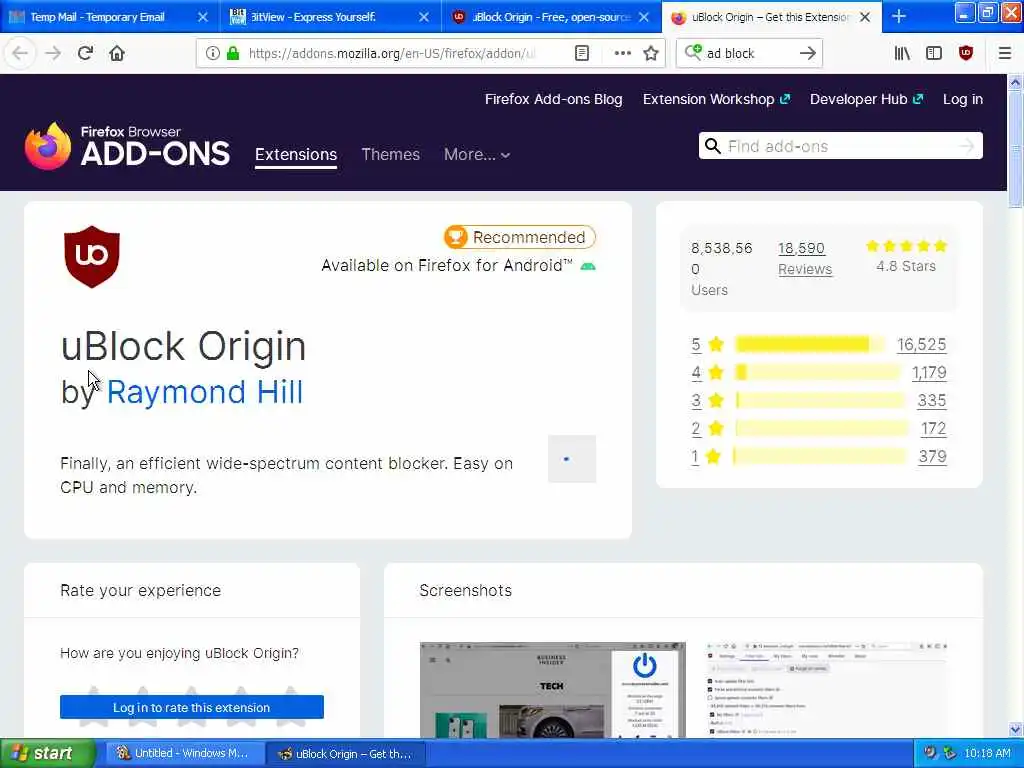Screen dimensions: 1024x768
Task: Click the 4-star rating number link
Action: 696,372
